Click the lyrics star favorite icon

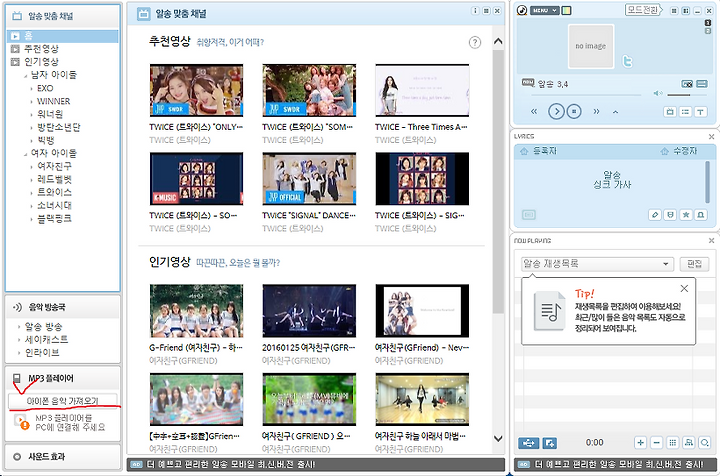686,214
